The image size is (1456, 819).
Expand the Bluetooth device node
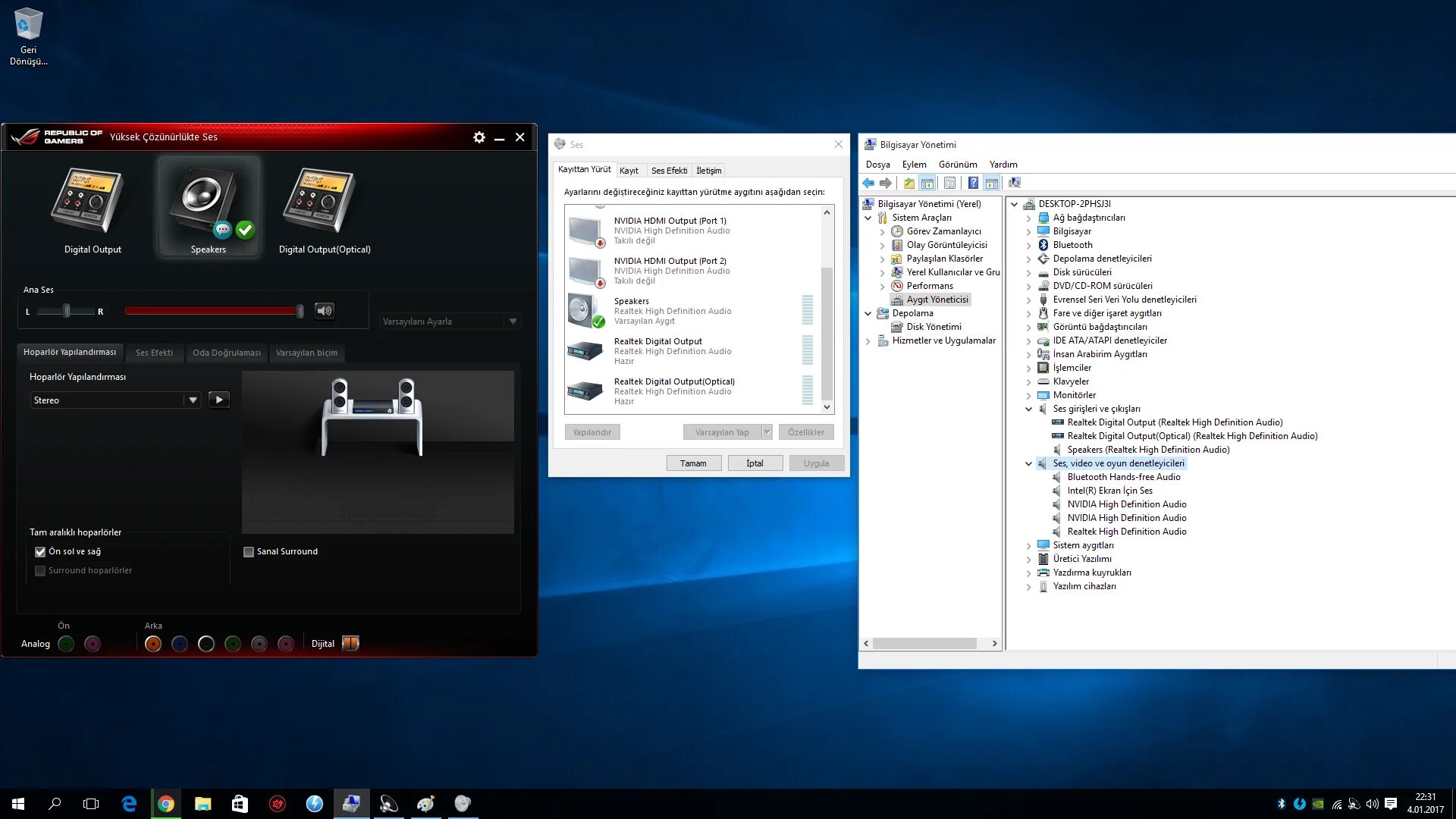point(1029,246)
